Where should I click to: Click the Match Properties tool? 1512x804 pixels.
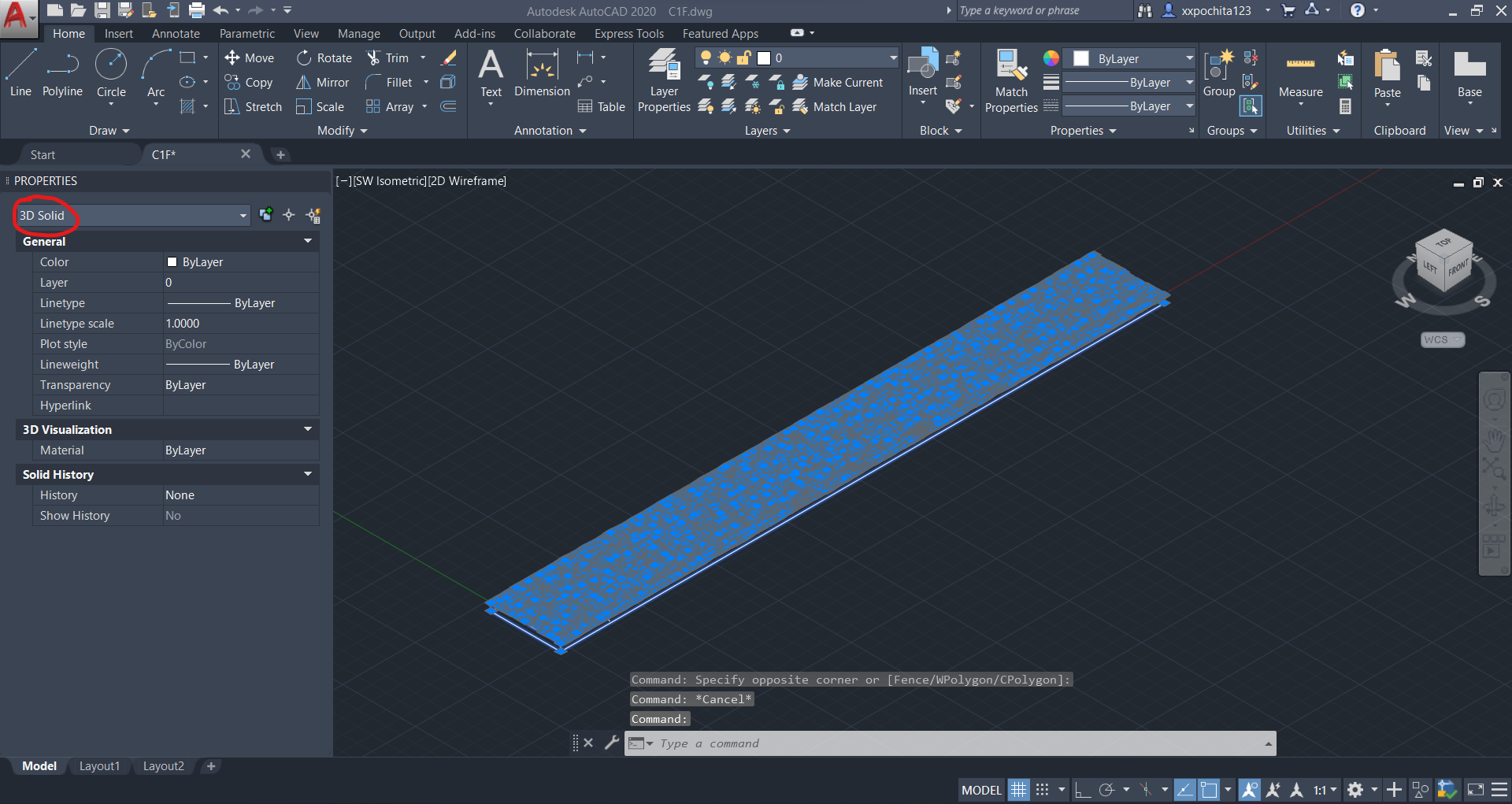[1011, 80]
